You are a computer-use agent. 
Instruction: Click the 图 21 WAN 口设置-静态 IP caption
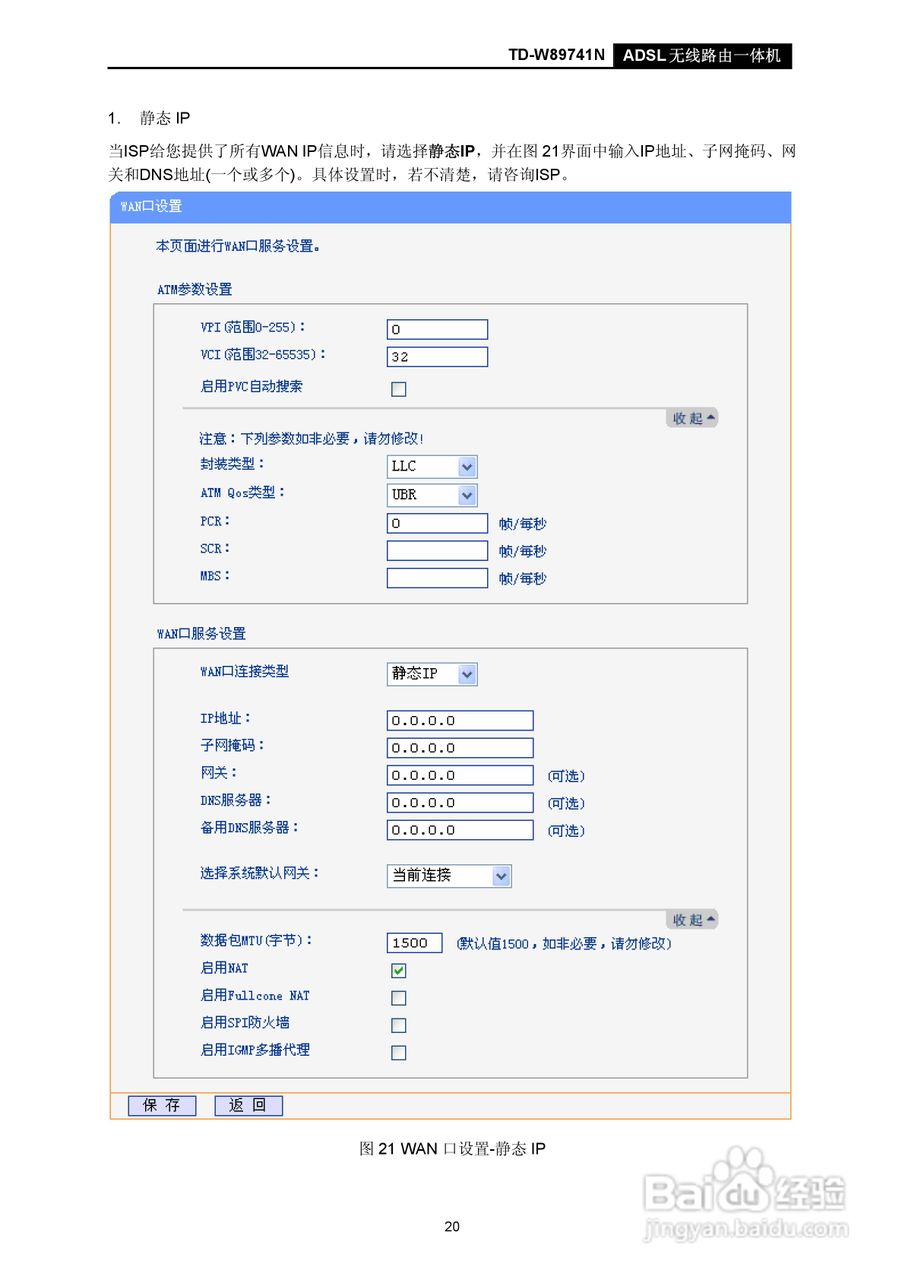click(x=452, y=1149)
